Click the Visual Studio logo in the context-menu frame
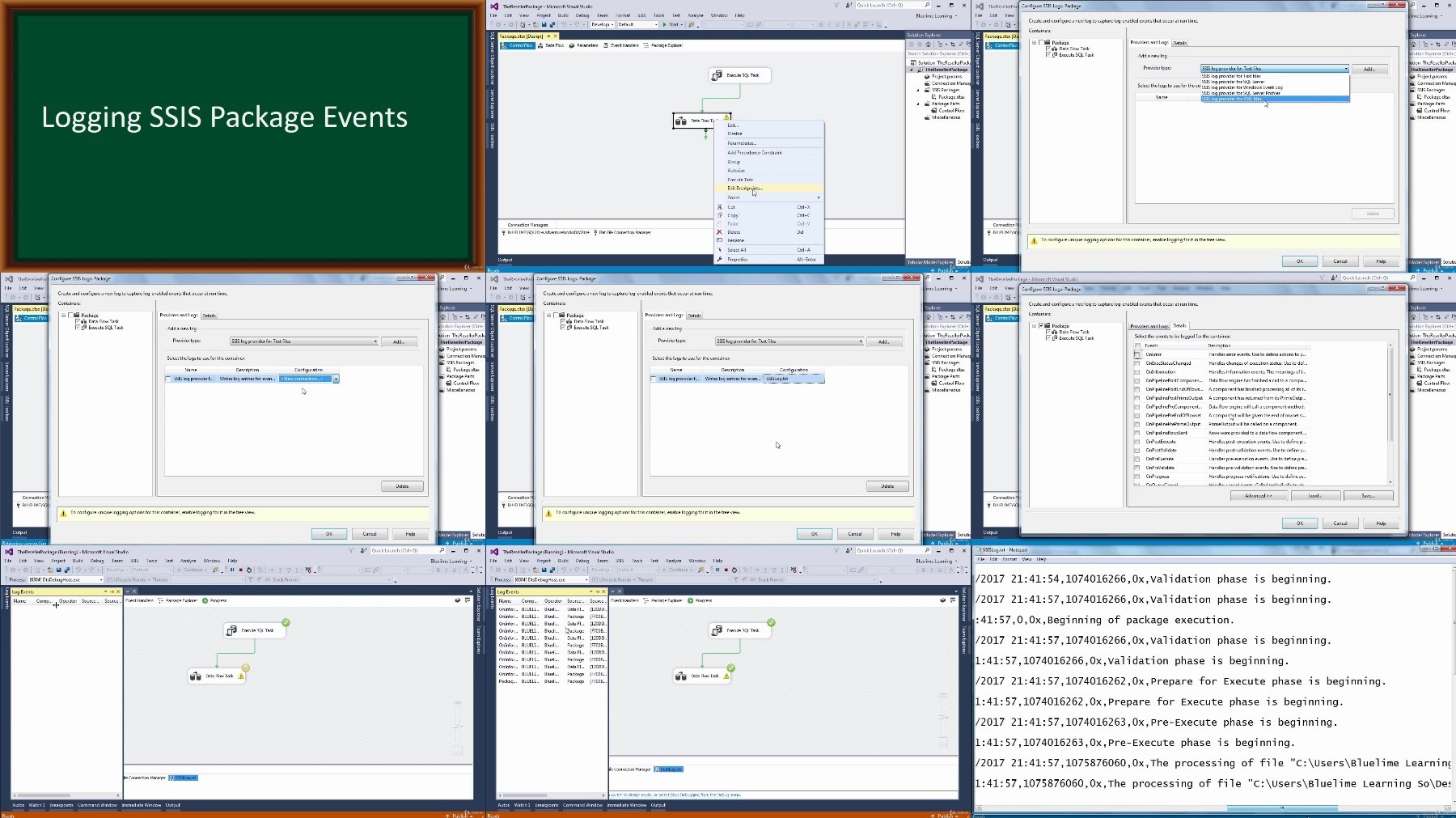 [494, 6]
